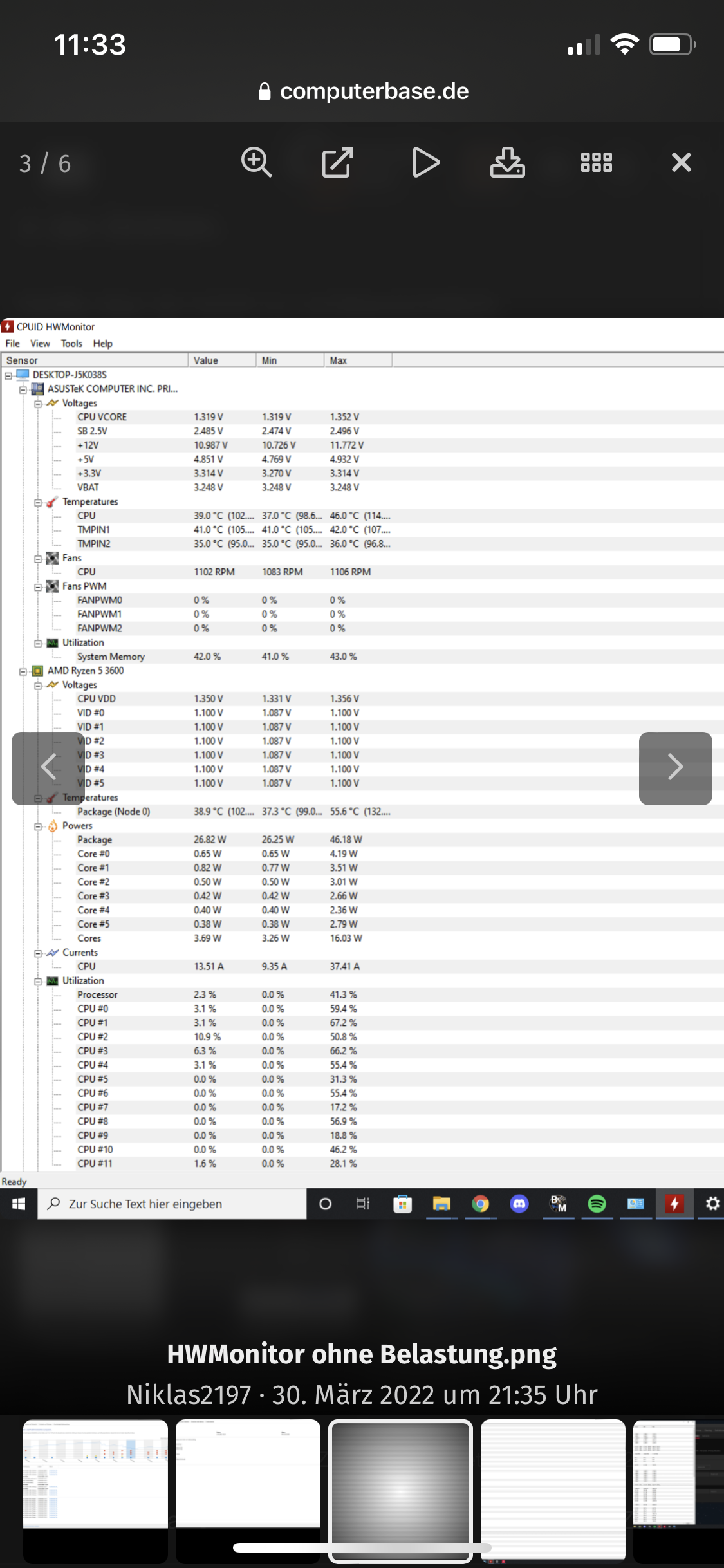Download the image with download icon
This screenshot has width=724, height=1568.
[508, 162]
